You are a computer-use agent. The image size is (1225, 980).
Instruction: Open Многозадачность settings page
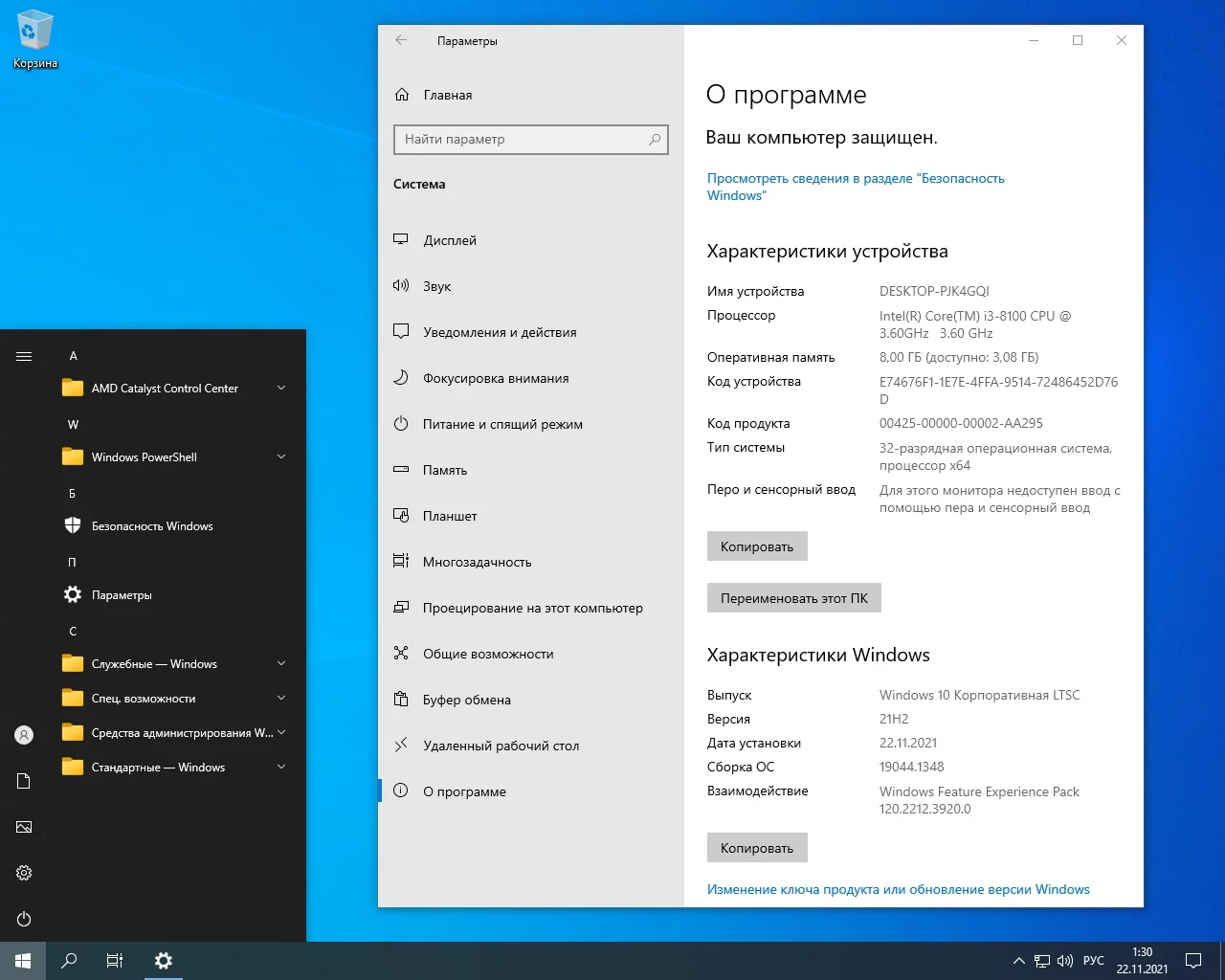530,562
